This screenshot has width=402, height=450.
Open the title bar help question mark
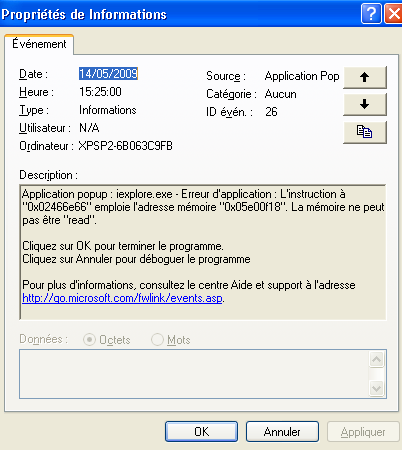point(371,14)
